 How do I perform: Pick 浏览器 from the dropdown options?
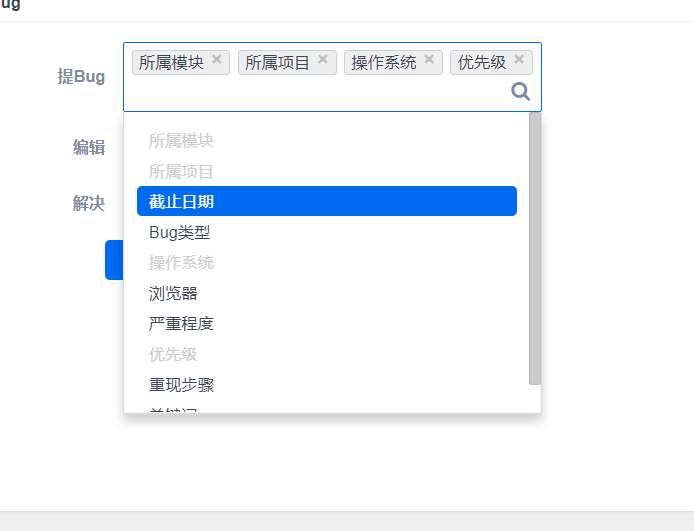tap(174, 293)
